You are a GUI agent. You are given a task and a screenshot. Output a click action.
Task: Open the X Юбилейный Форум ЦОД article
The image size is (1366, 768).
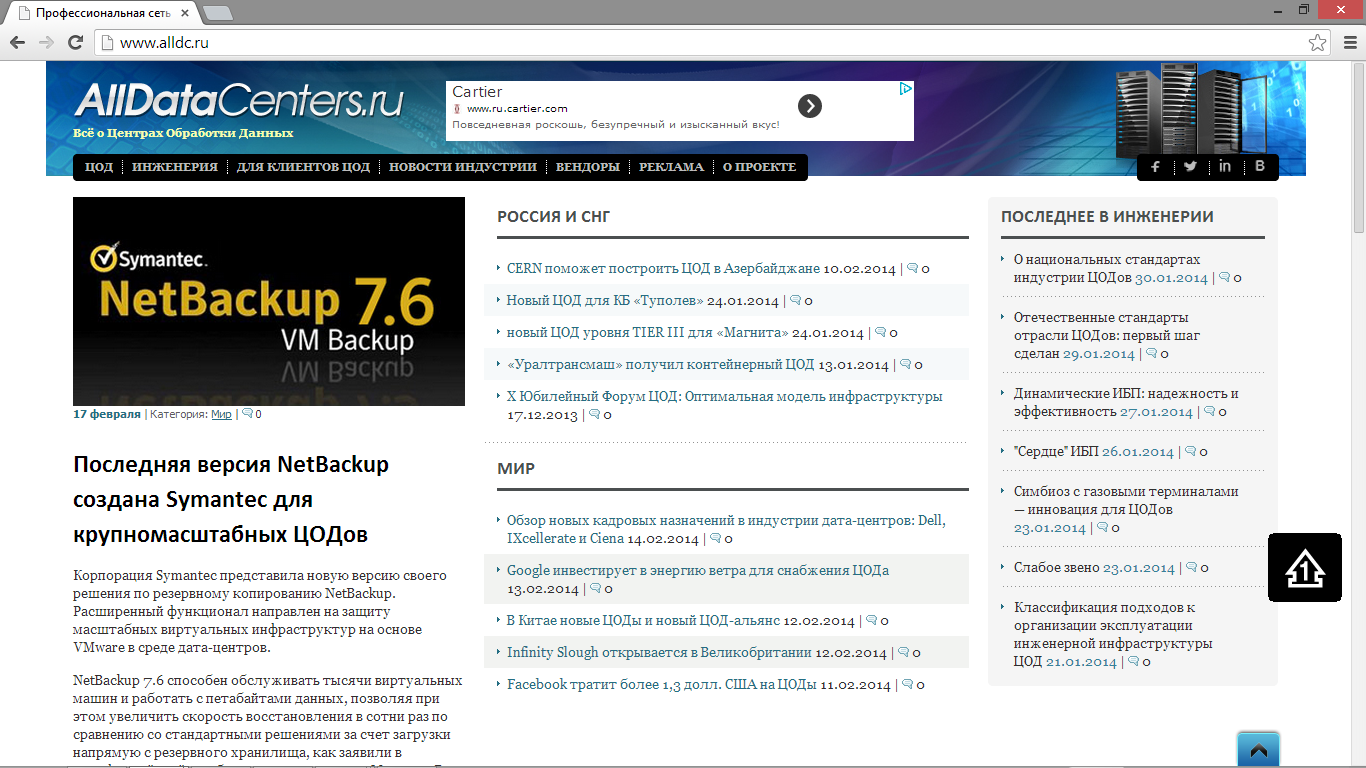(725, 397)
